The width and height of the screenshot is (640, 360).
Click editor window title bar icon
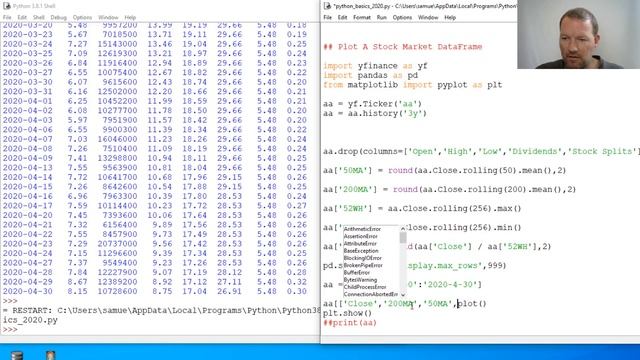[x=327, y=6]
